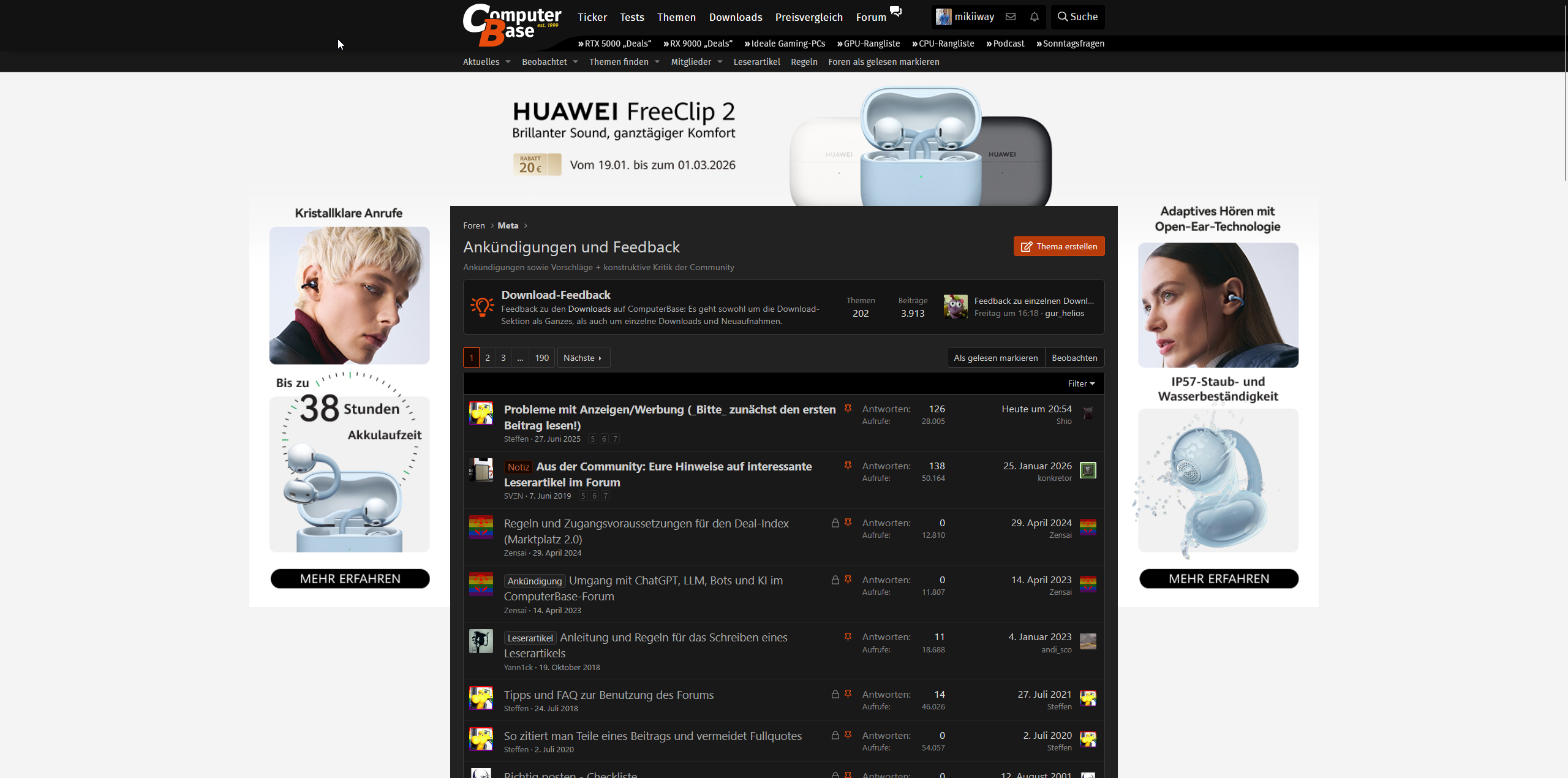
Task: Click mikiiway profile avatar
Action: pos(943,17)
